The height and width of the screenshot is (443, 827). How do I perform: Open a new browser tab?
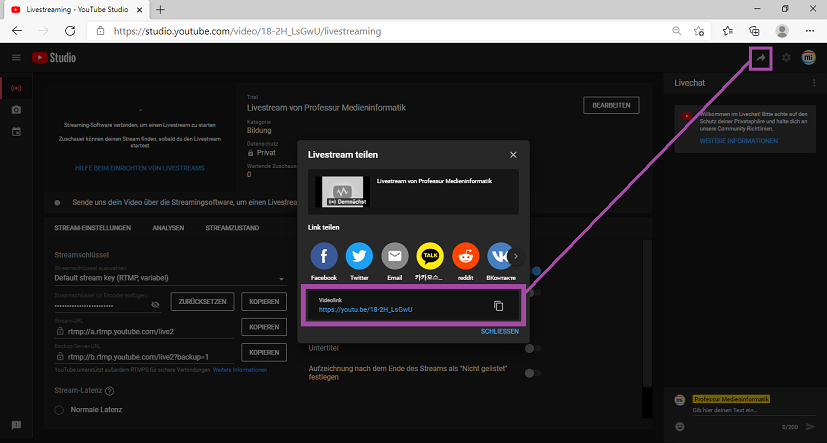tap(160, 9)
